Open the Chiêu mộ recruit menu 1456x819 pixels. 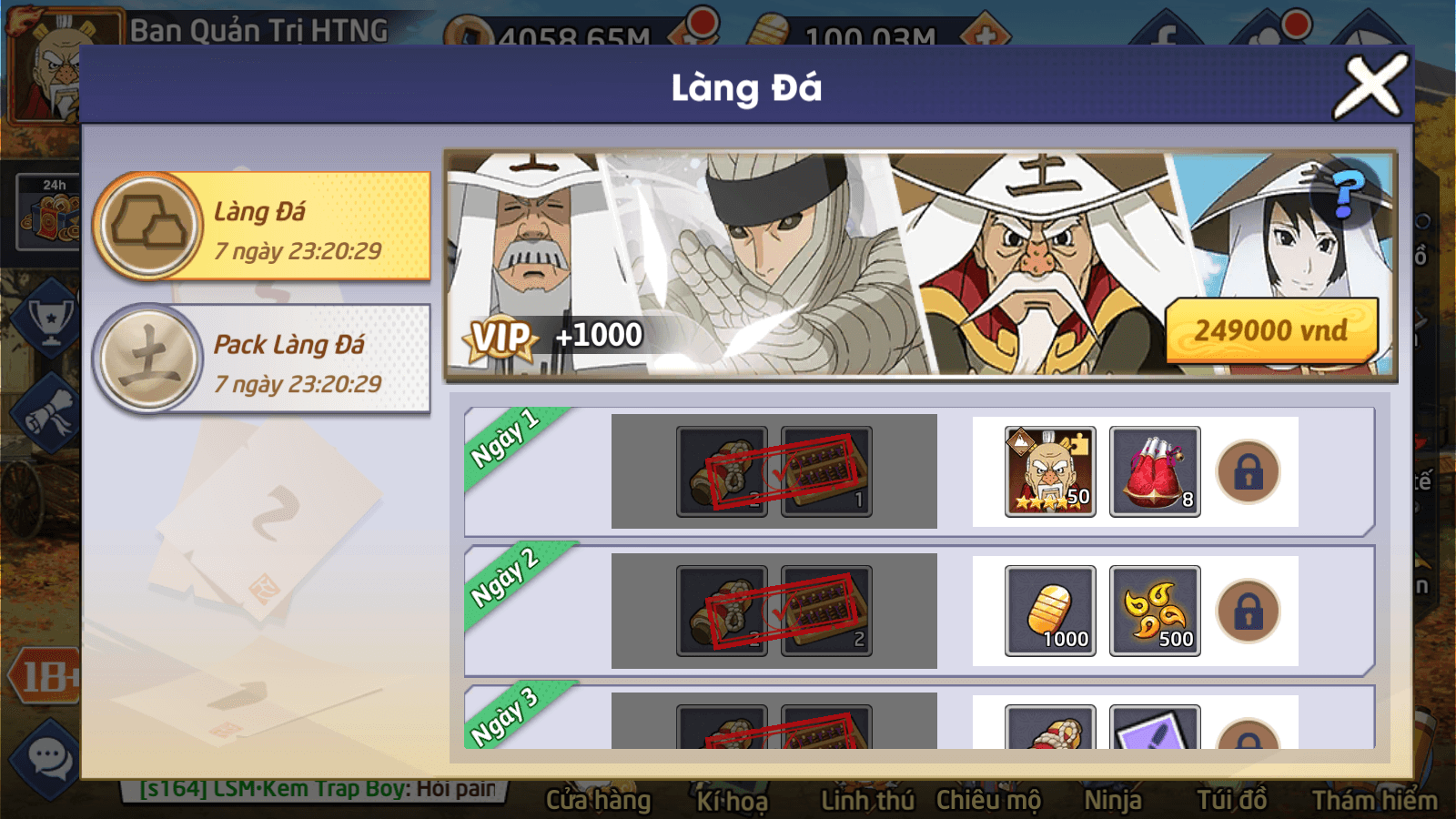tap(988, 801)
